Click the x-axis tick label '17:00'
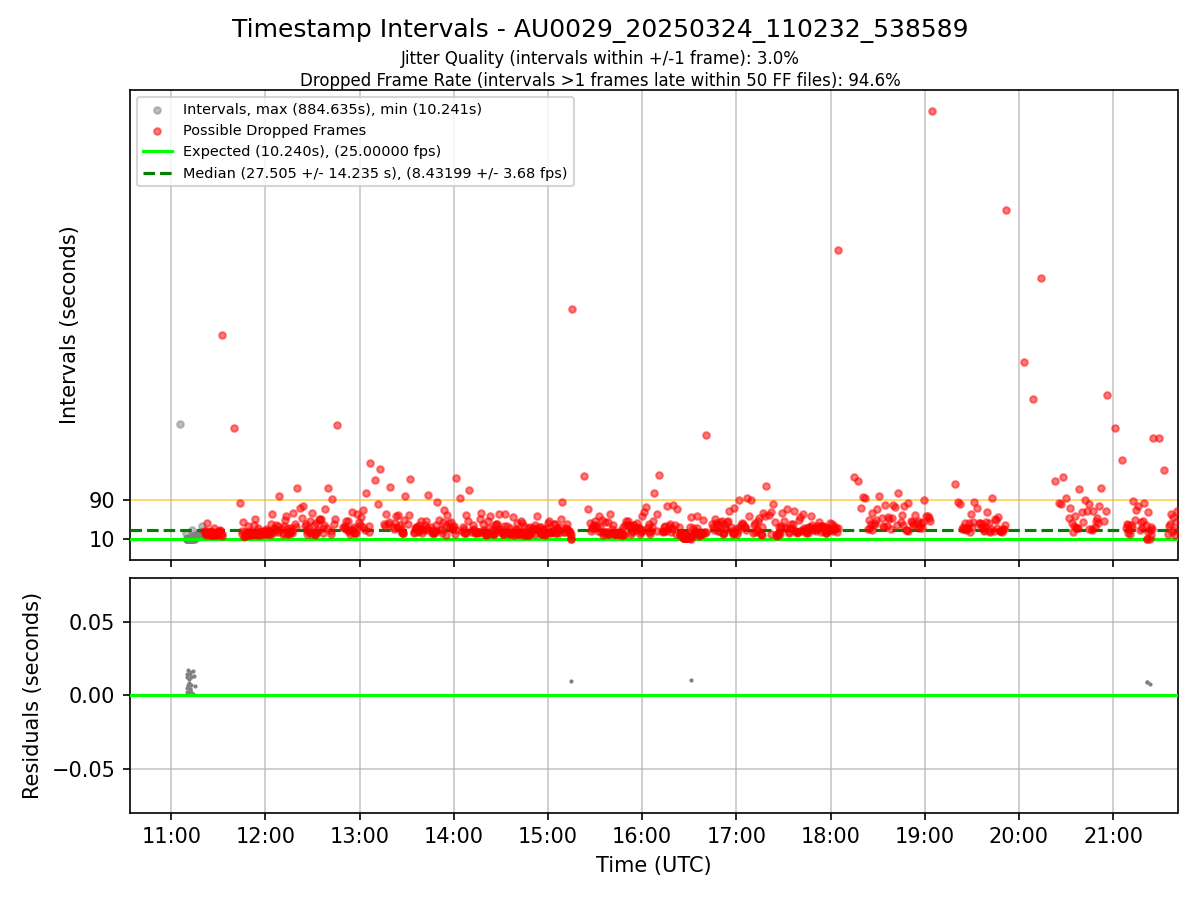The height and width of the screenshot is (900, 1200). click(736, 834)
